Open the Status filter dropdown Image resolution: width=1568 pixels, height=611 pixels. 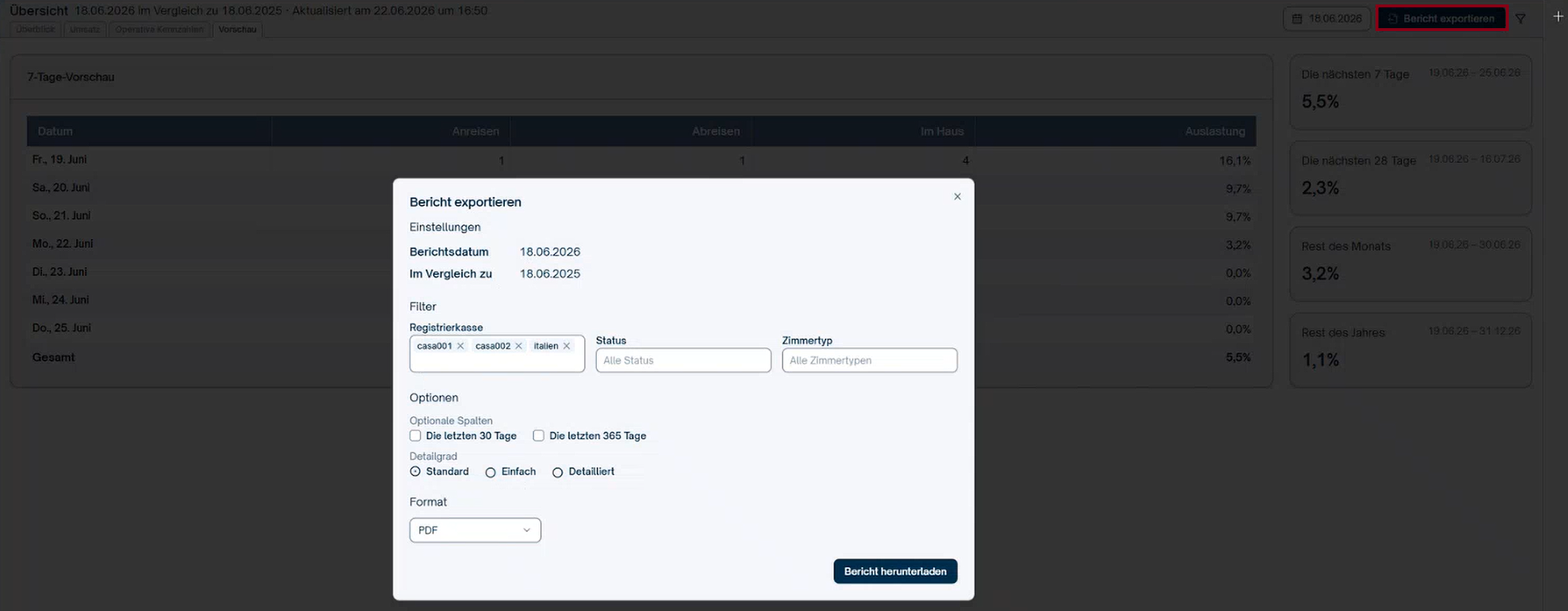(x=683, y=360)
